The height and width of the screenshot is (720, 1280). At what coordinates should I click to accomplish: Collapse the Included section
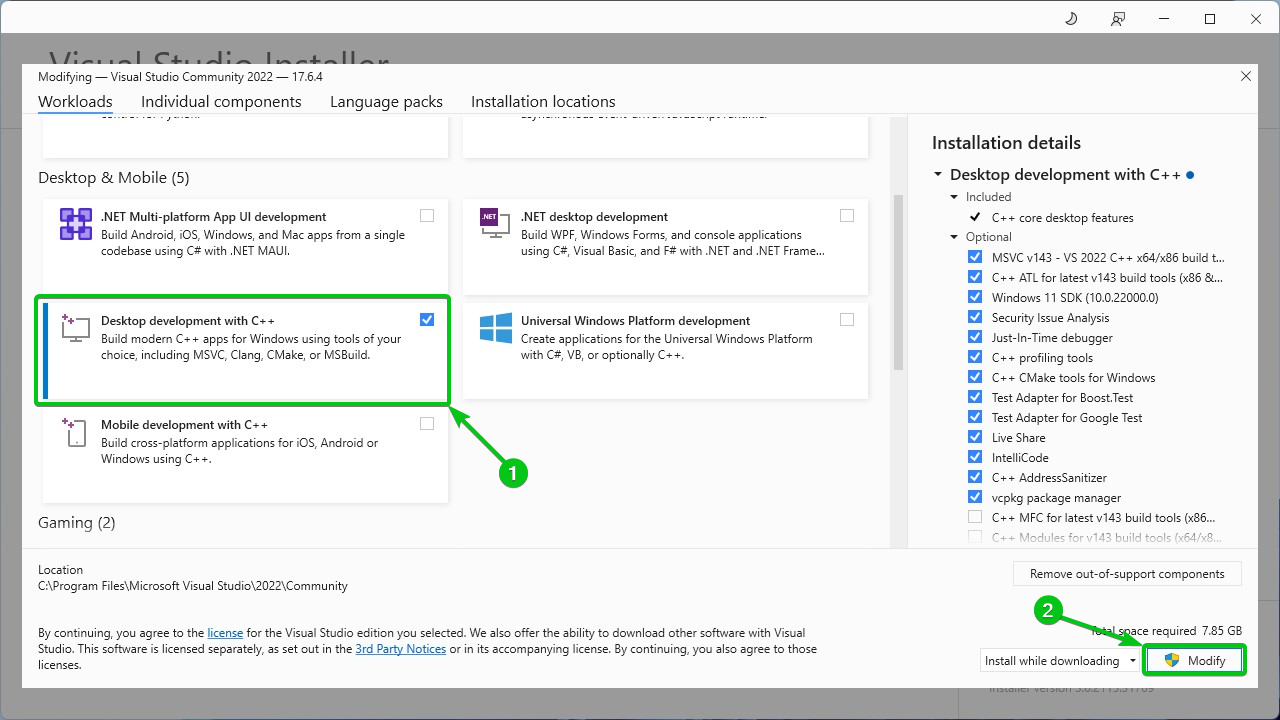955,197
